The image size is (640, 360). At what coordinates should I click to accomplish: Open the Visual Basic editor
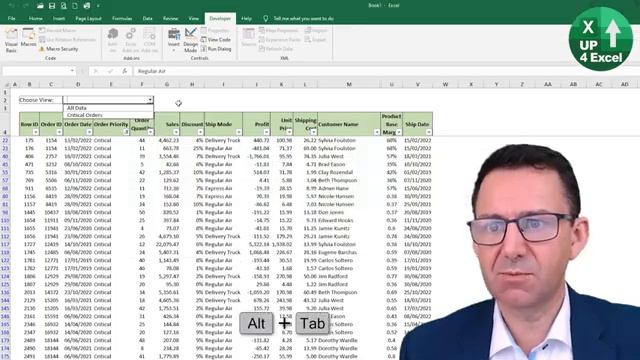[11, 40]
